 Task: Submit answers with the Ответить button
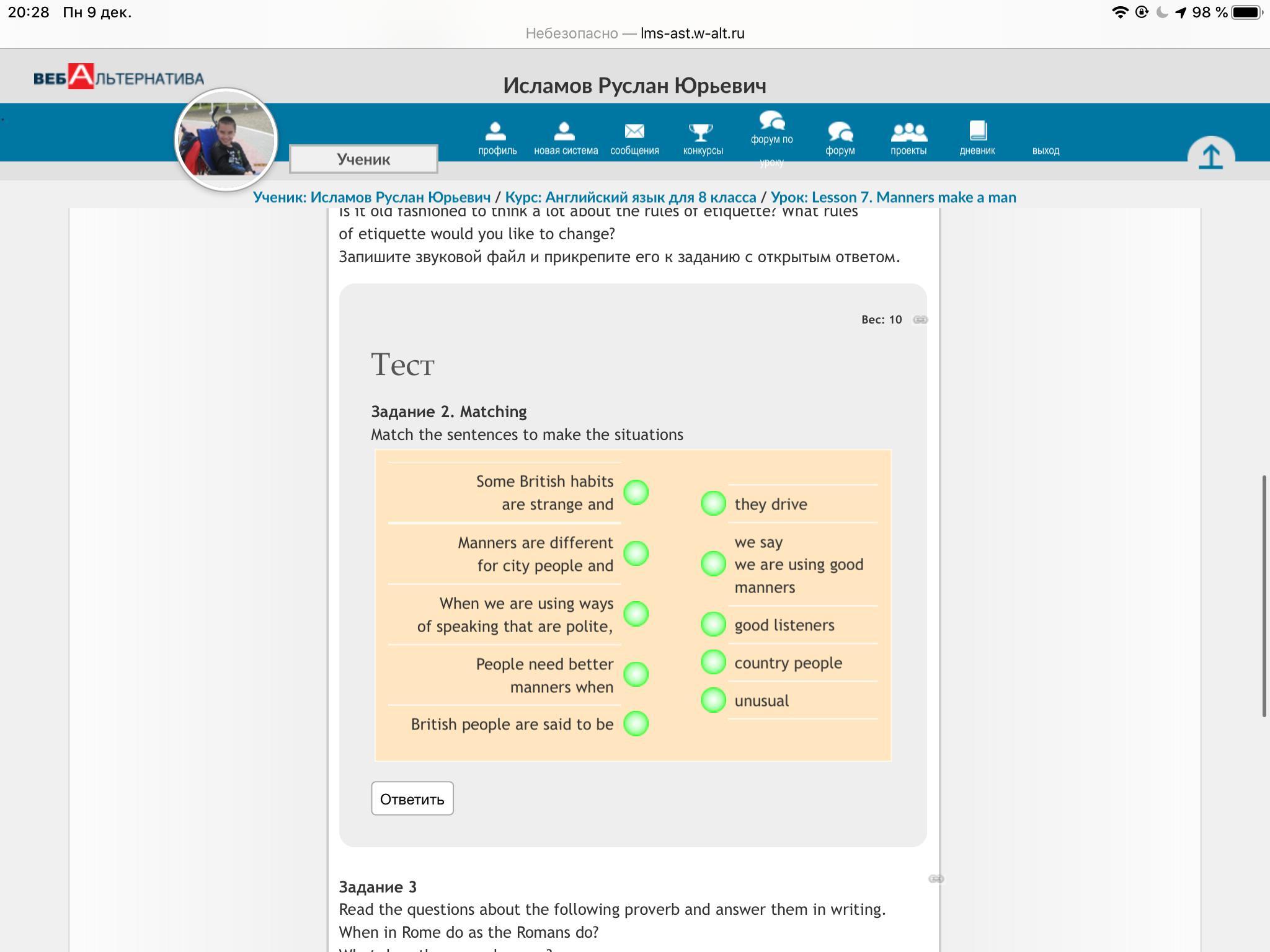412,799
